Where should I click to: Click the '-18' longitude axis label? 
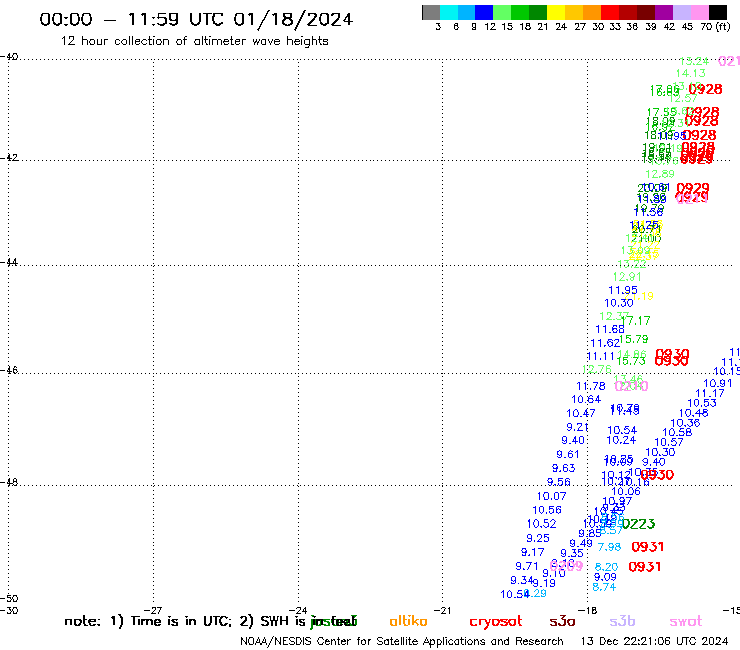pyautogui.click(x=588, y=610)
